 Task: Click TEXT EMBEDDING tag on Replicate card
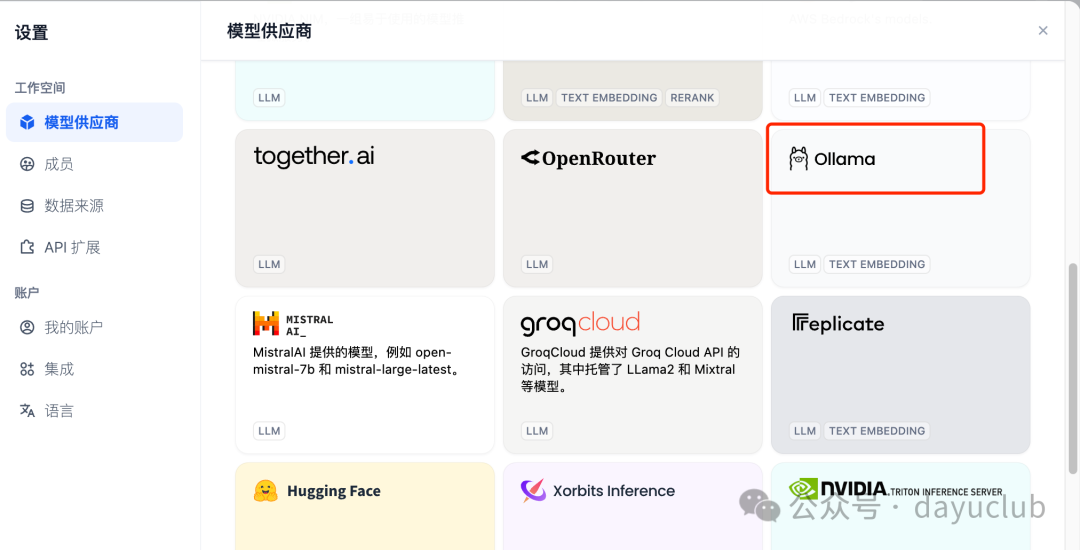pos(877,431)
